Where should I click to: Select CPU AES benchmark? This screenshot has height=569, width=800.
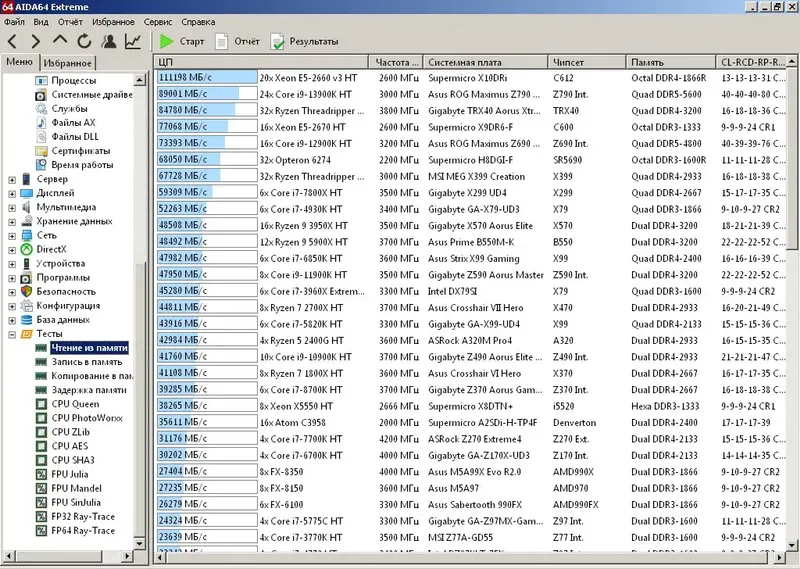pyautogui.click(x=70, y=446)
